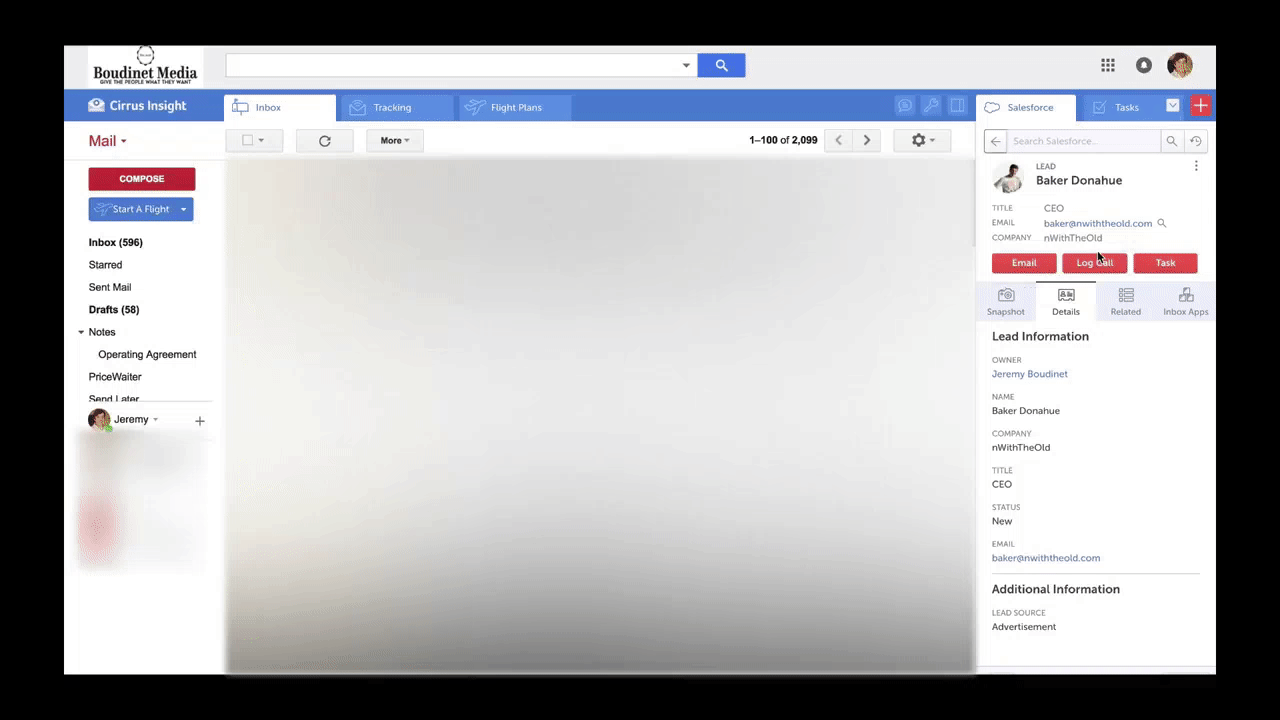This screenshot has width=1280, height=720.
Task: Open the Tasks tab dropdown arrow
Action: pyautogui.click(x=1173, y=106)
